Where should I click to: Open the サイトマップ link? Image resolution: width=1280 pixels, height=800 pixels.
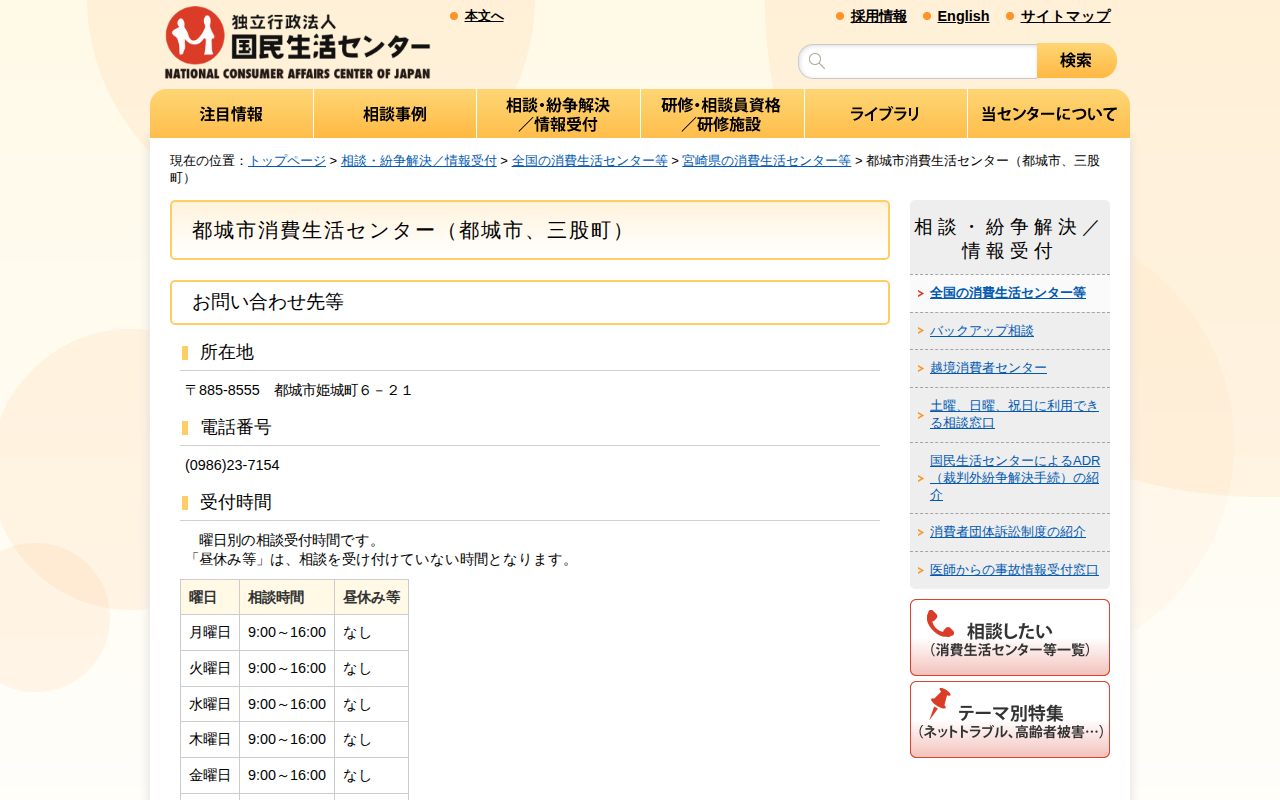[x=1065, y=16]
